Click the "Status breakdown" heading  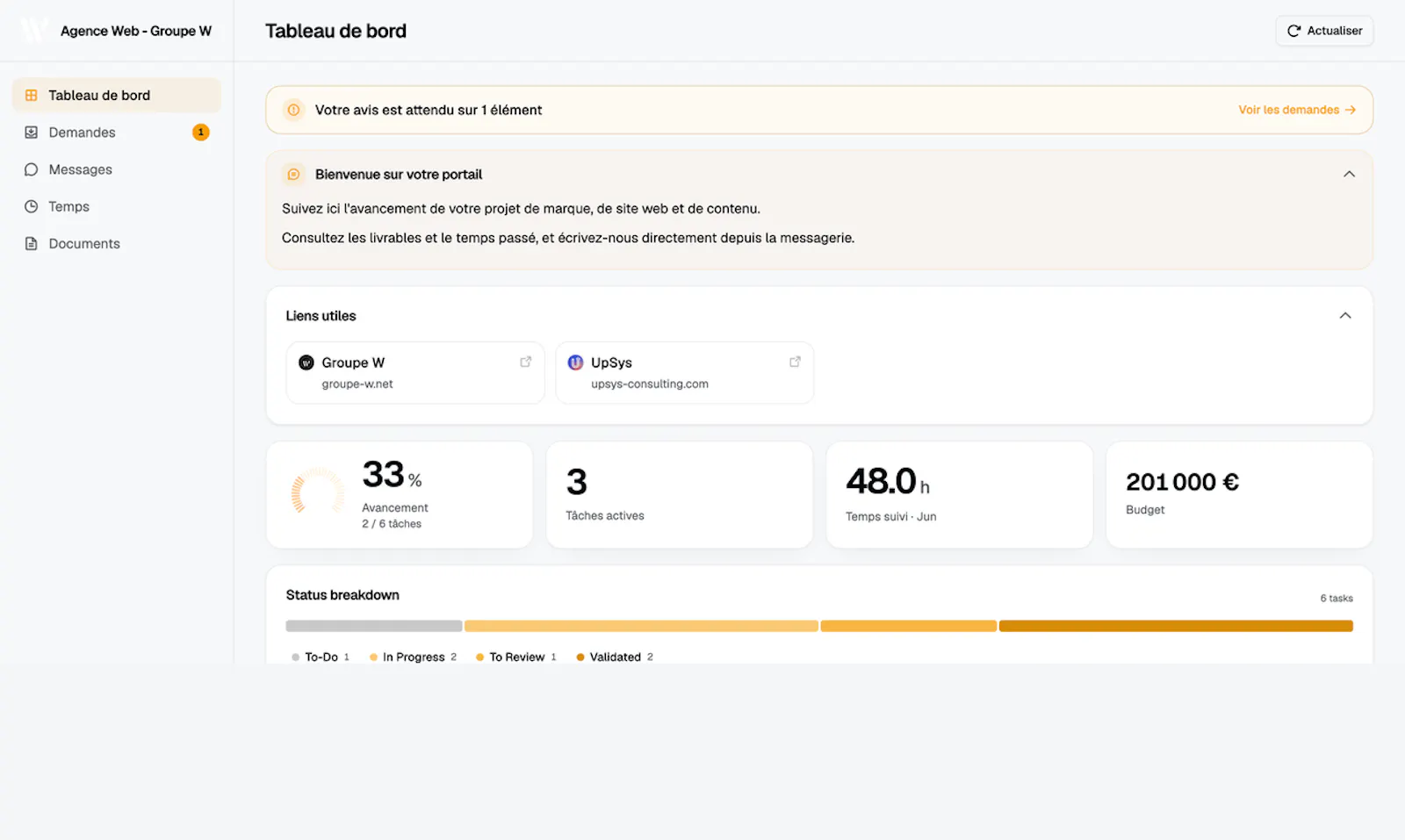pos(342,595)
